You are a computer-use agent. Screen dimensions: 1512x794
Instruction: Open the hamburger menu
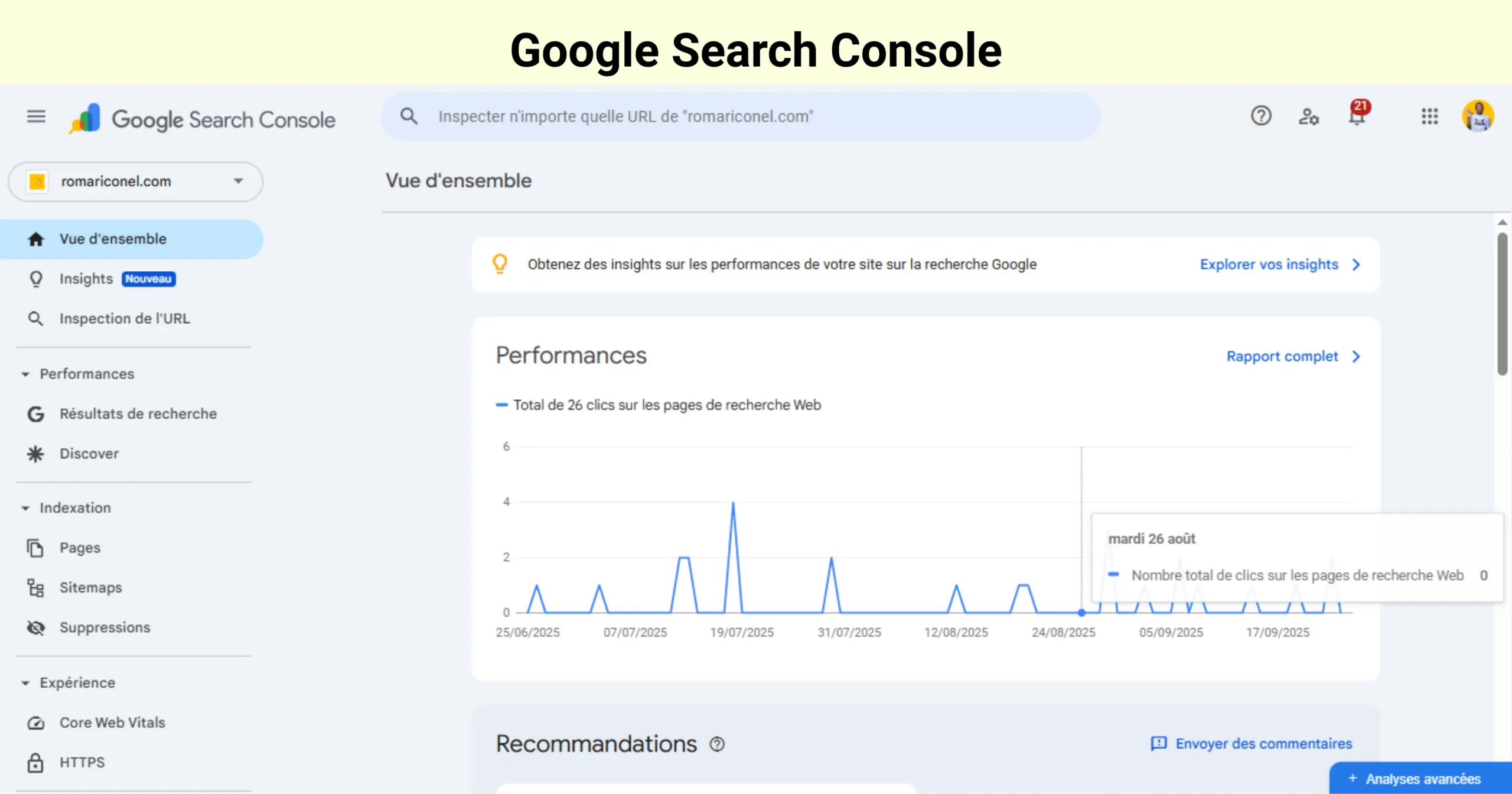coord(36,116)
